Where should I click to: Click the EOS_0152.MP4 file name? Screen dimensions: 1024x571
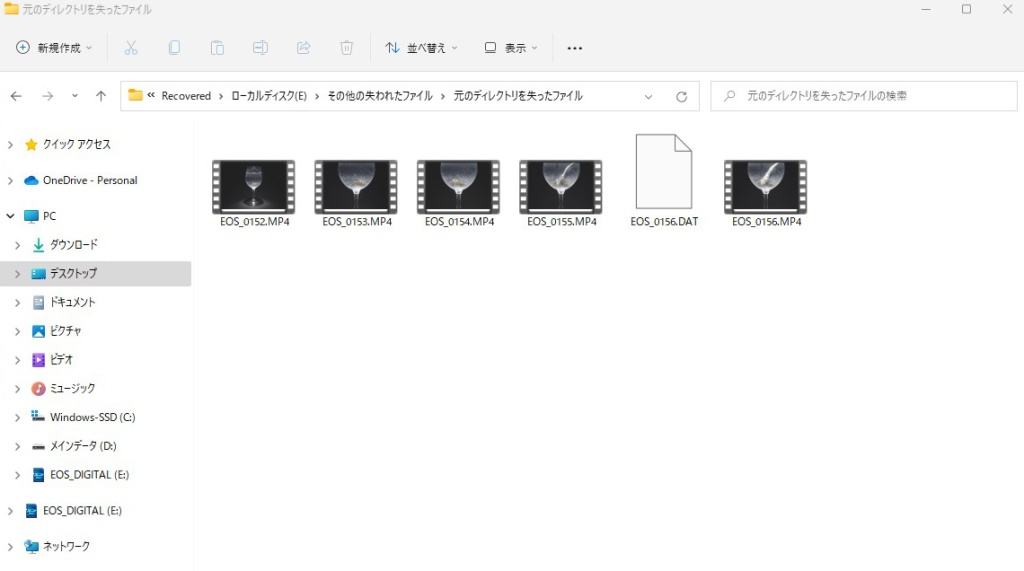coord(255,221)
